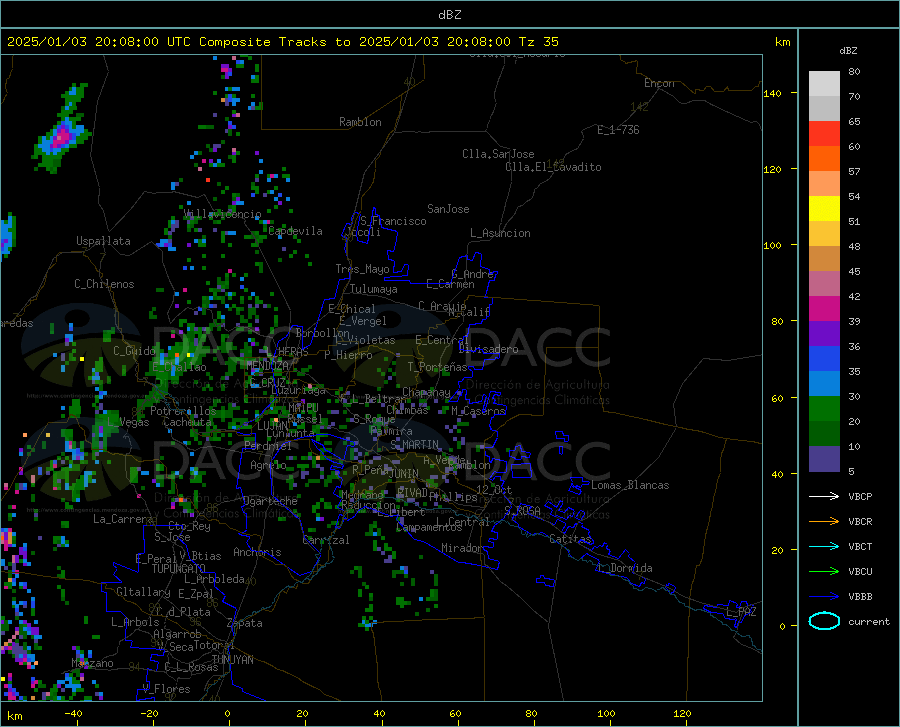
Task: Click the L_PAZ map label
Action: coord(741,612)
